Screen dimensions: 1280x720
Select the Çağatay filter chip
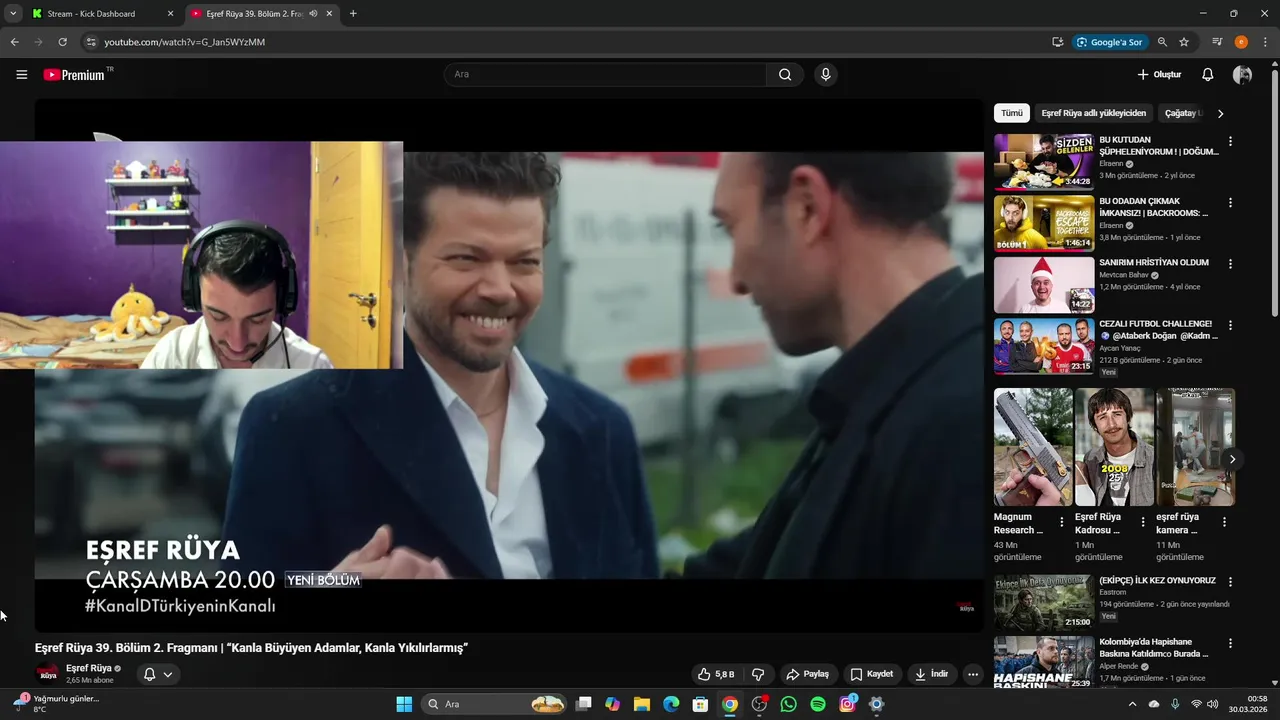point(1183,113)
